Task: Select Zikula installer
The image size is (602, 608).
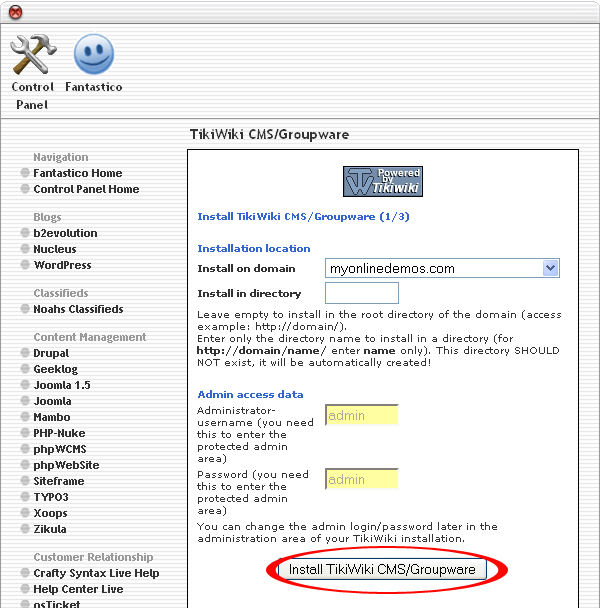Action: [x=50, y=529]
